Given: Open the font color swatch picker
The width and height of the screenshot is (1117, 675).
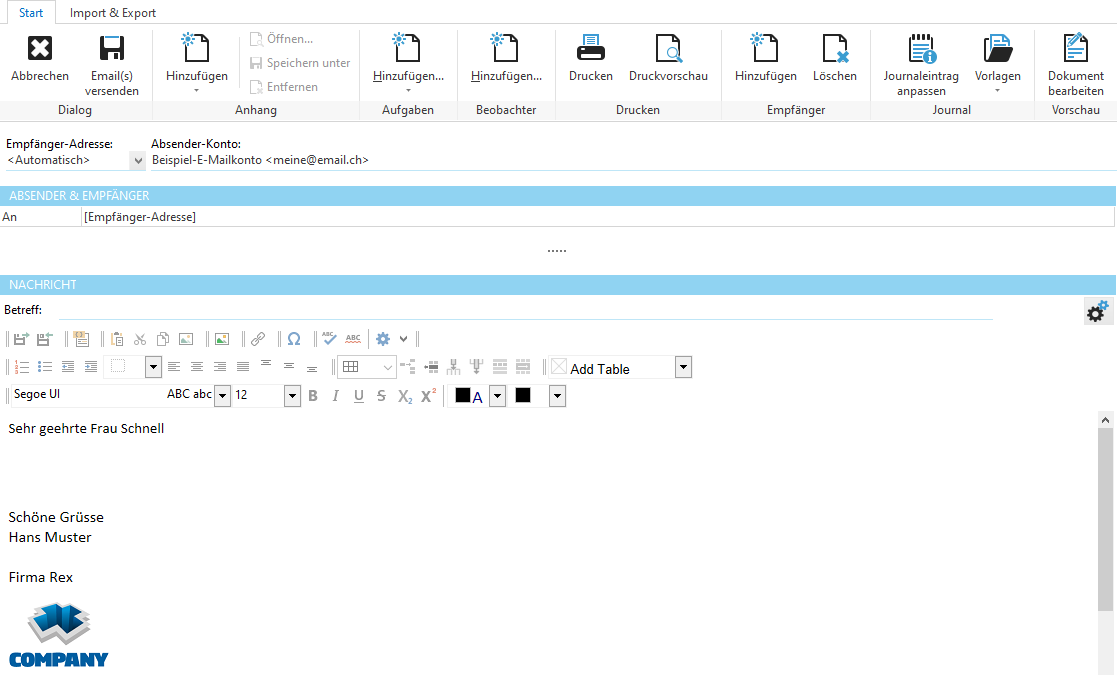Looking at the screenshot, I should [497, 395].
